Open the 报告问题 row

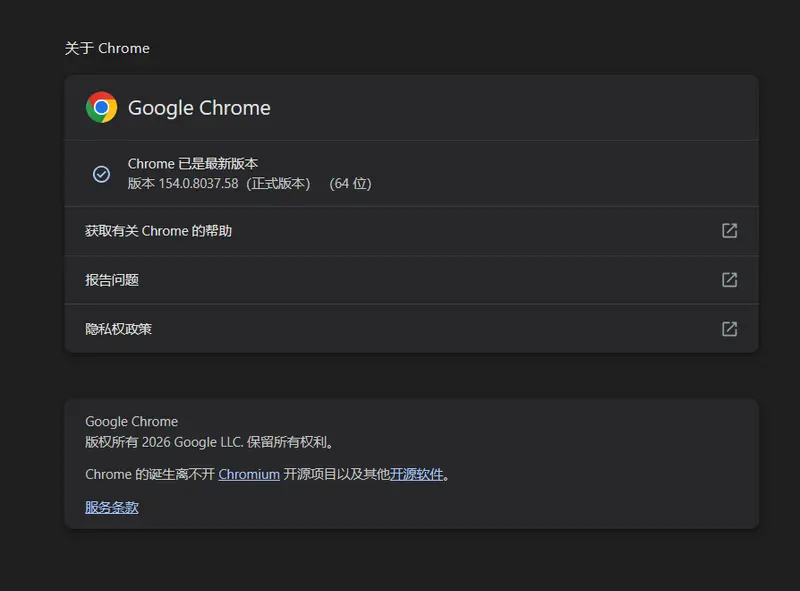[411, 280]
